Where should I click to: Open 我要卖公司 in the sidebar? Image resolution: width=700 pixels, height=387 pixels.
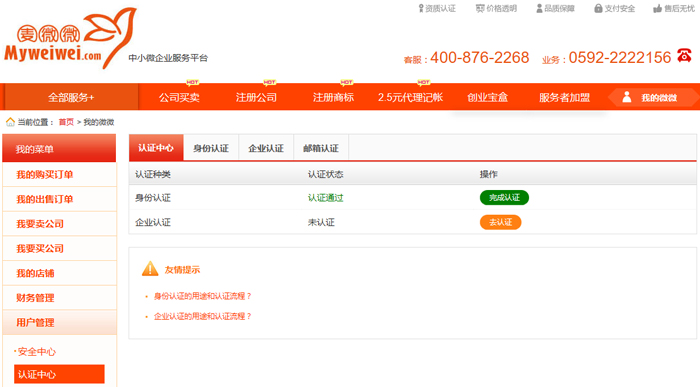click(x=59, y=224)
